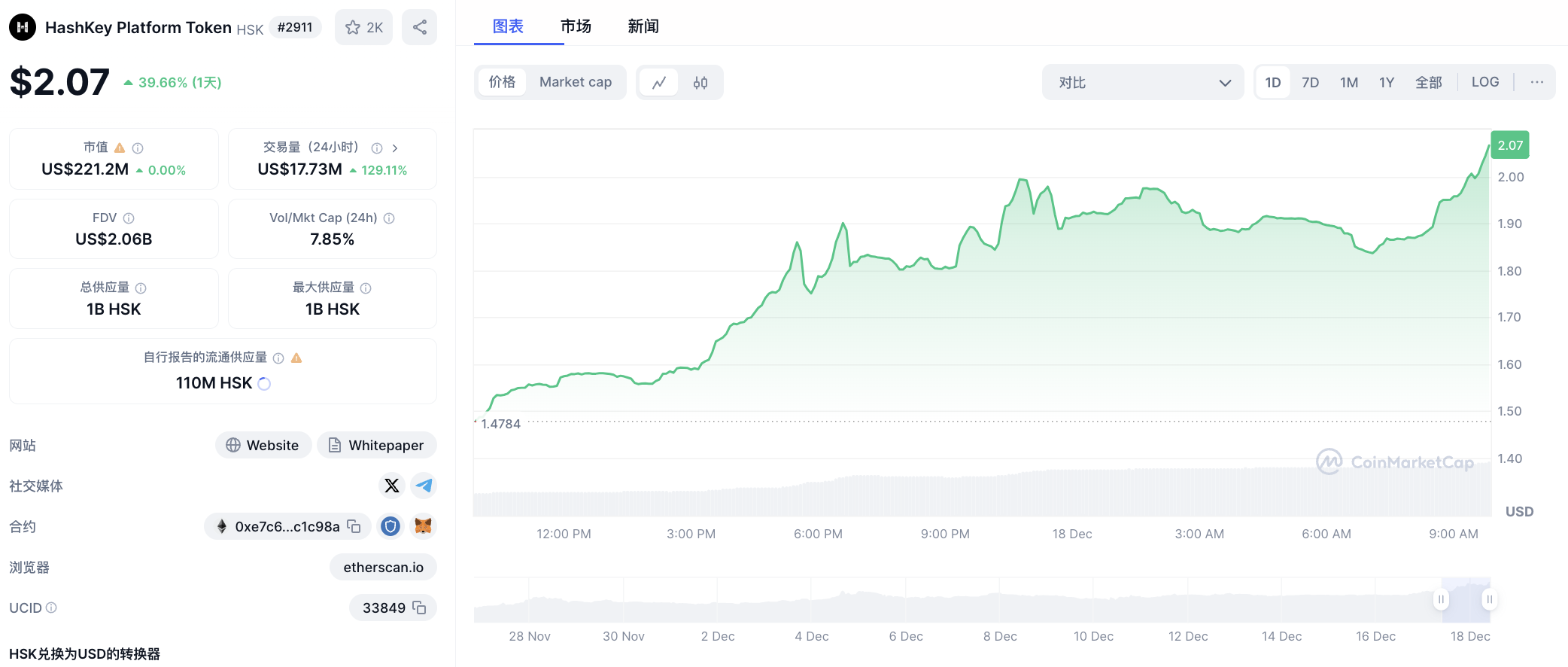Switch to the 新闻 tab
This screenshot has width=1568, height=667.
click(x=643, y=26)
